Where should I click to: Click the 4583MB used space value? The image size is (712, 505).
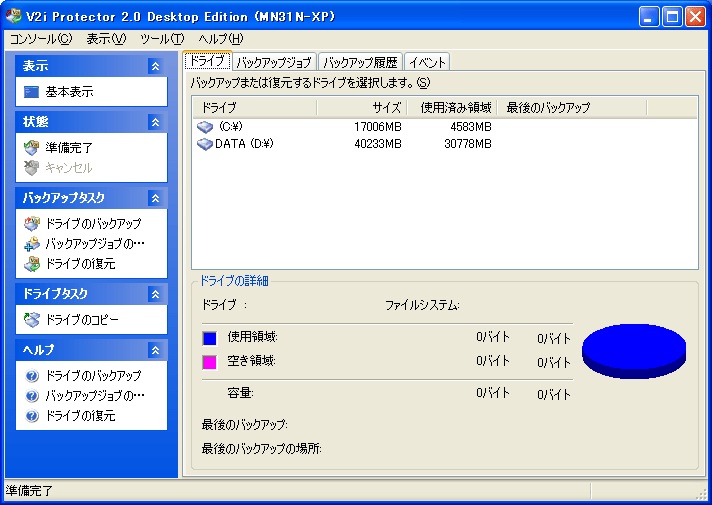[x=471, y=127]
